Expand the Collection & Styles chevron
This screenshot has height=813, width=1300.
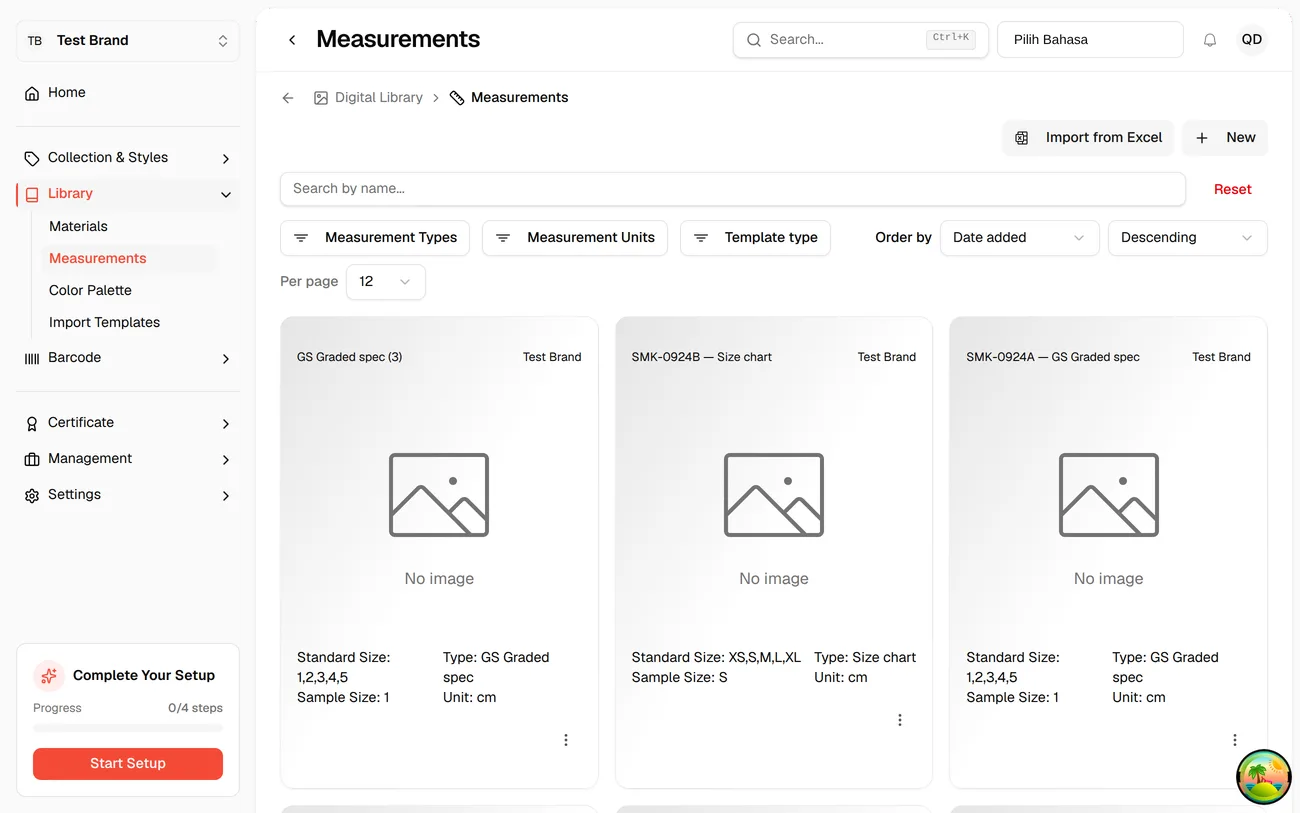click(x=226, y=158)
